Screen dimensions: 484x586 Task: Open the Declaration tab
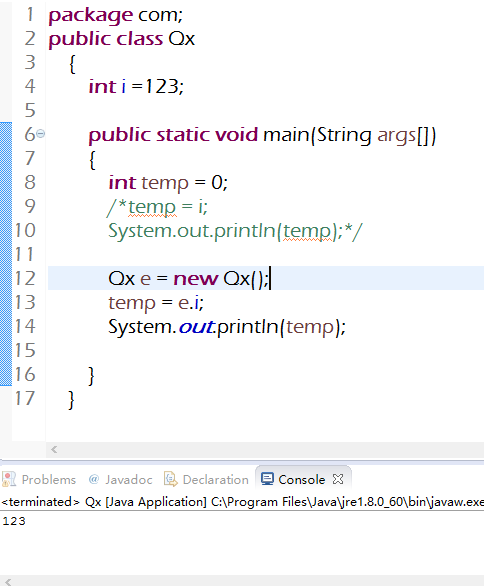point(215,479)
